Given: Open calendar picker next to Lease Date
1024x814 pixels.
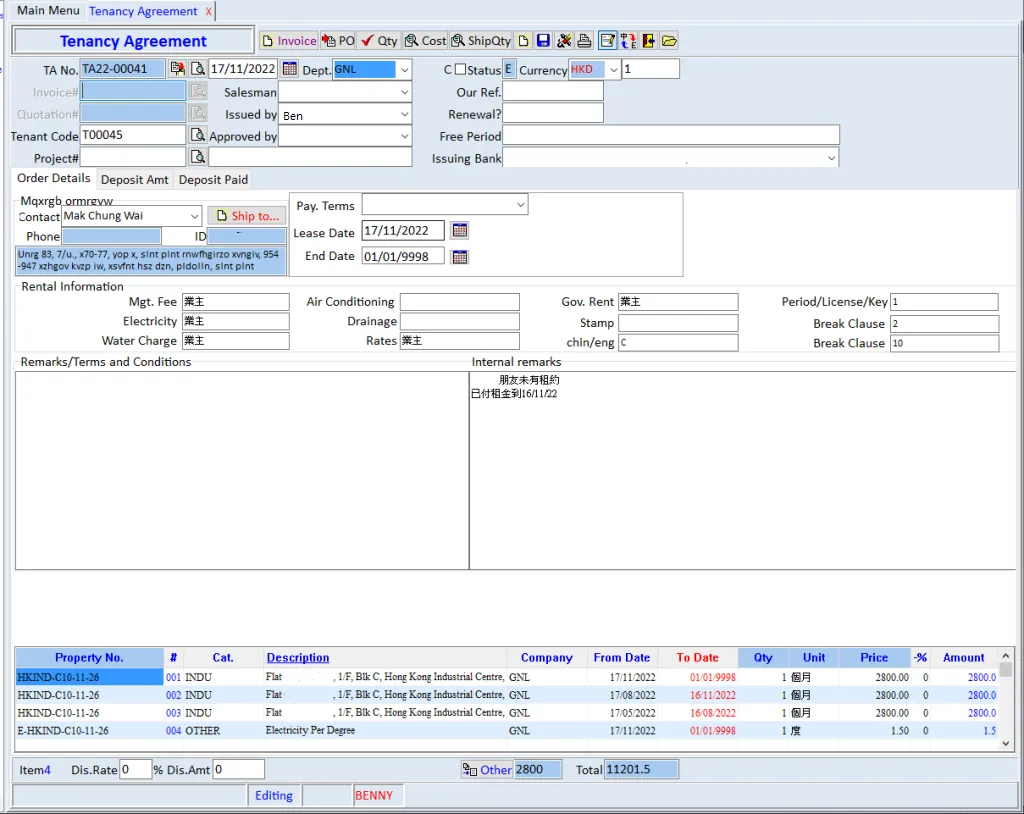Looking at the screenshot, I should [459, 231].
